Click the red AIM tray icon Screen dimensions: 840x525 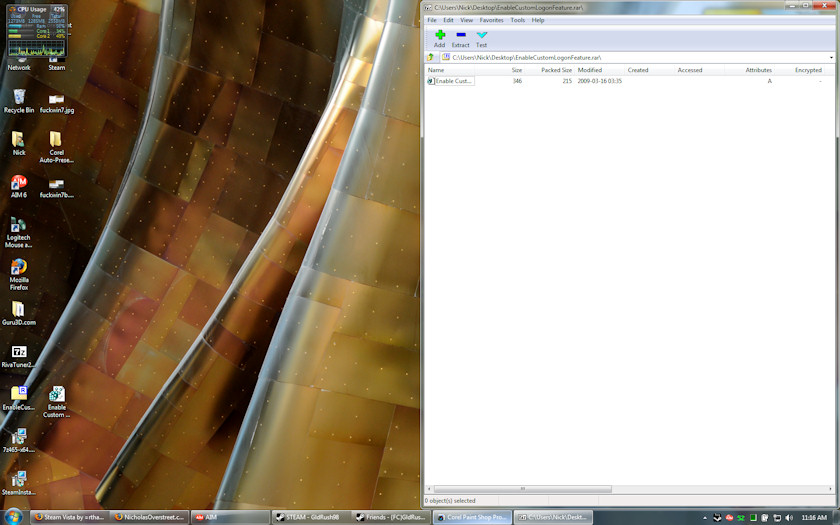(x=729, y=518)
